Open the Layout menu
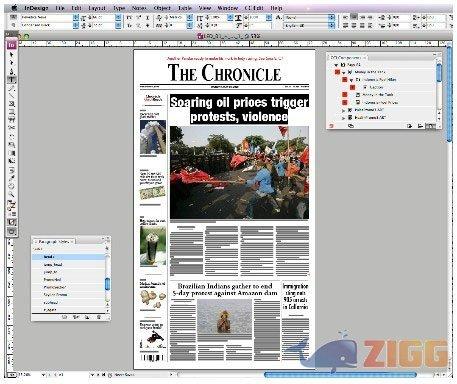The height and width of the screenshot is (384, 457). [97, 8]
